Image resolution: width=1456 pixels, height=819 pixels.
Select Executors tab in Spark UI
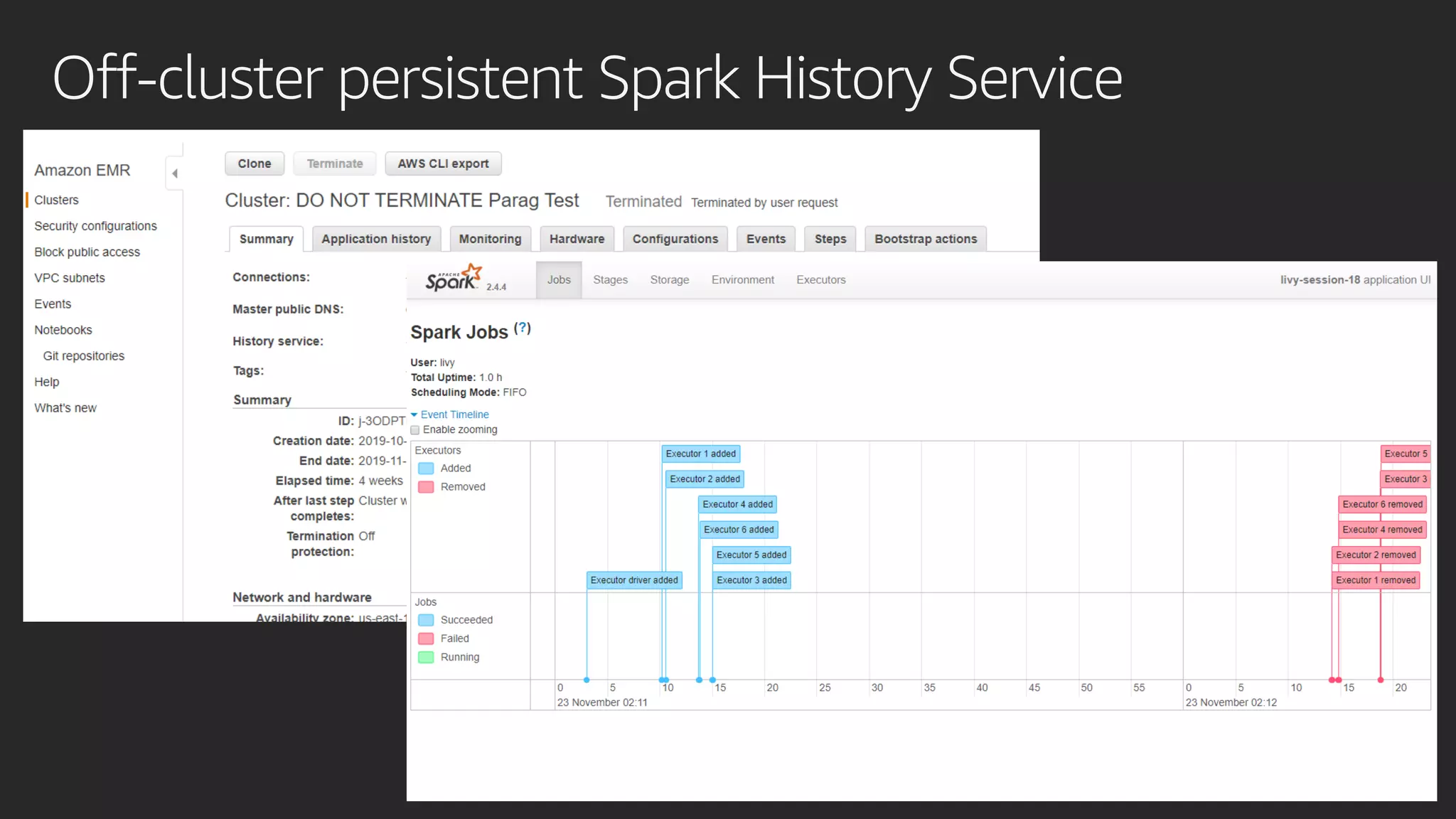pos(821,280)
